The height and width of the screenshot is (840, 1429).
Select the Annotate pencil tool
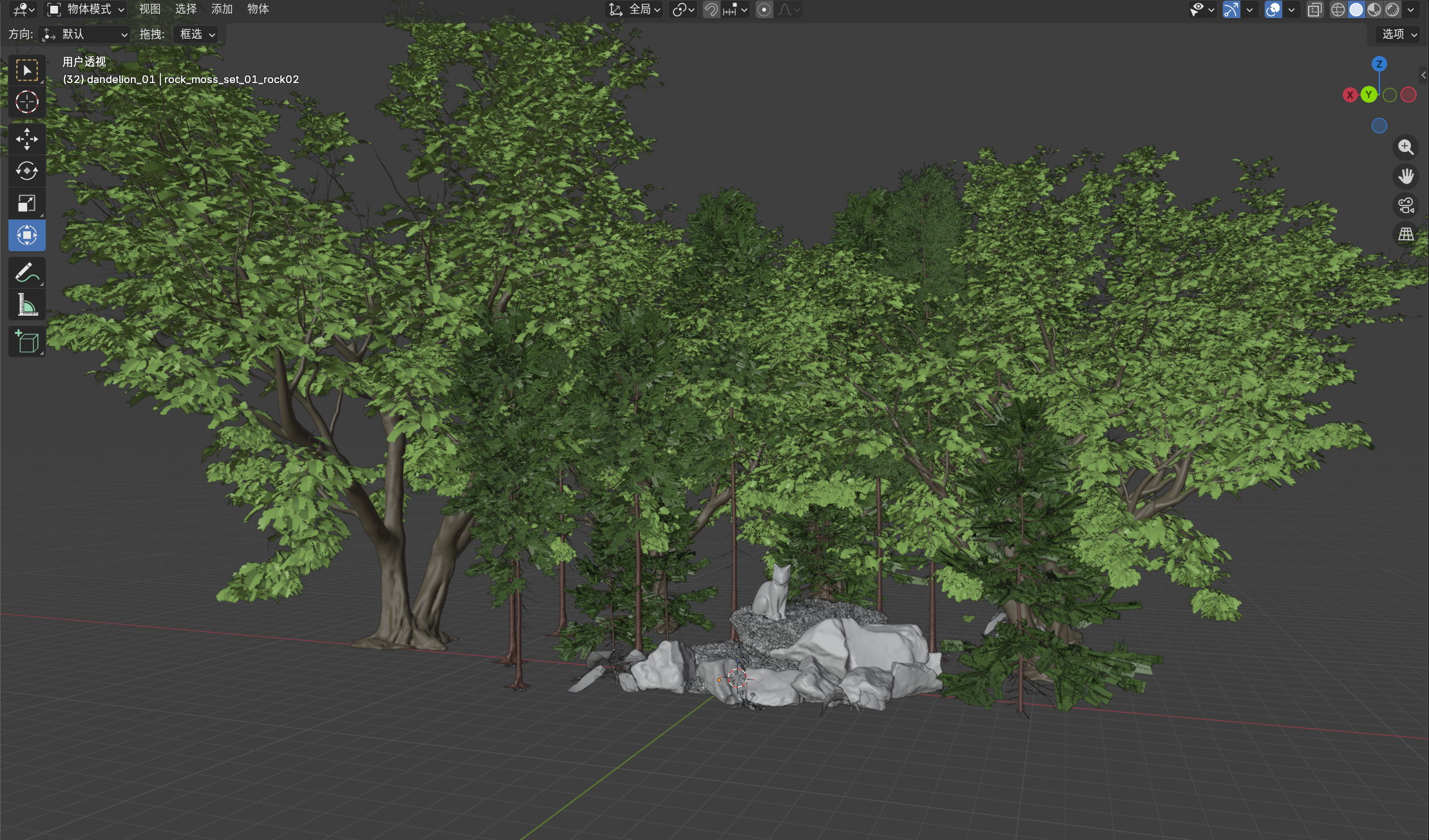tap(26, 272)
